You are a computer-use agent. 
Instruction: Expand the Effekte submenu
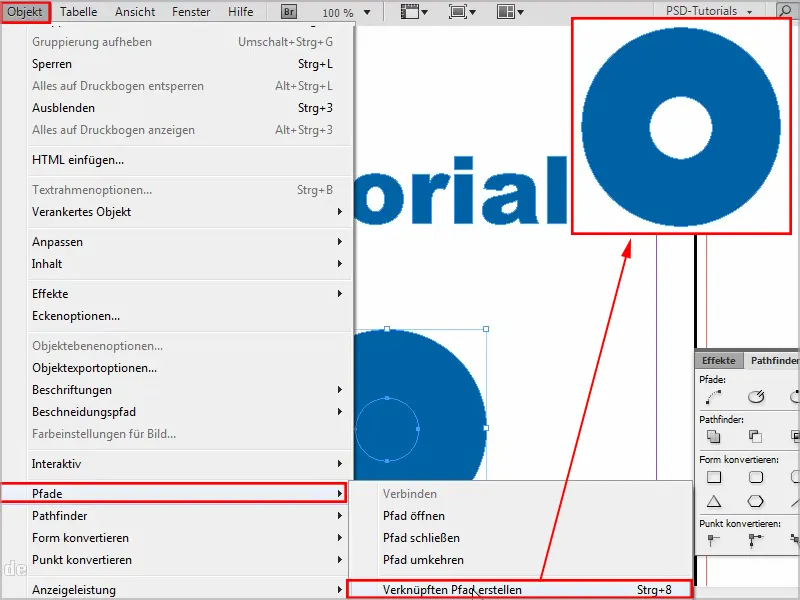point(339,294)
